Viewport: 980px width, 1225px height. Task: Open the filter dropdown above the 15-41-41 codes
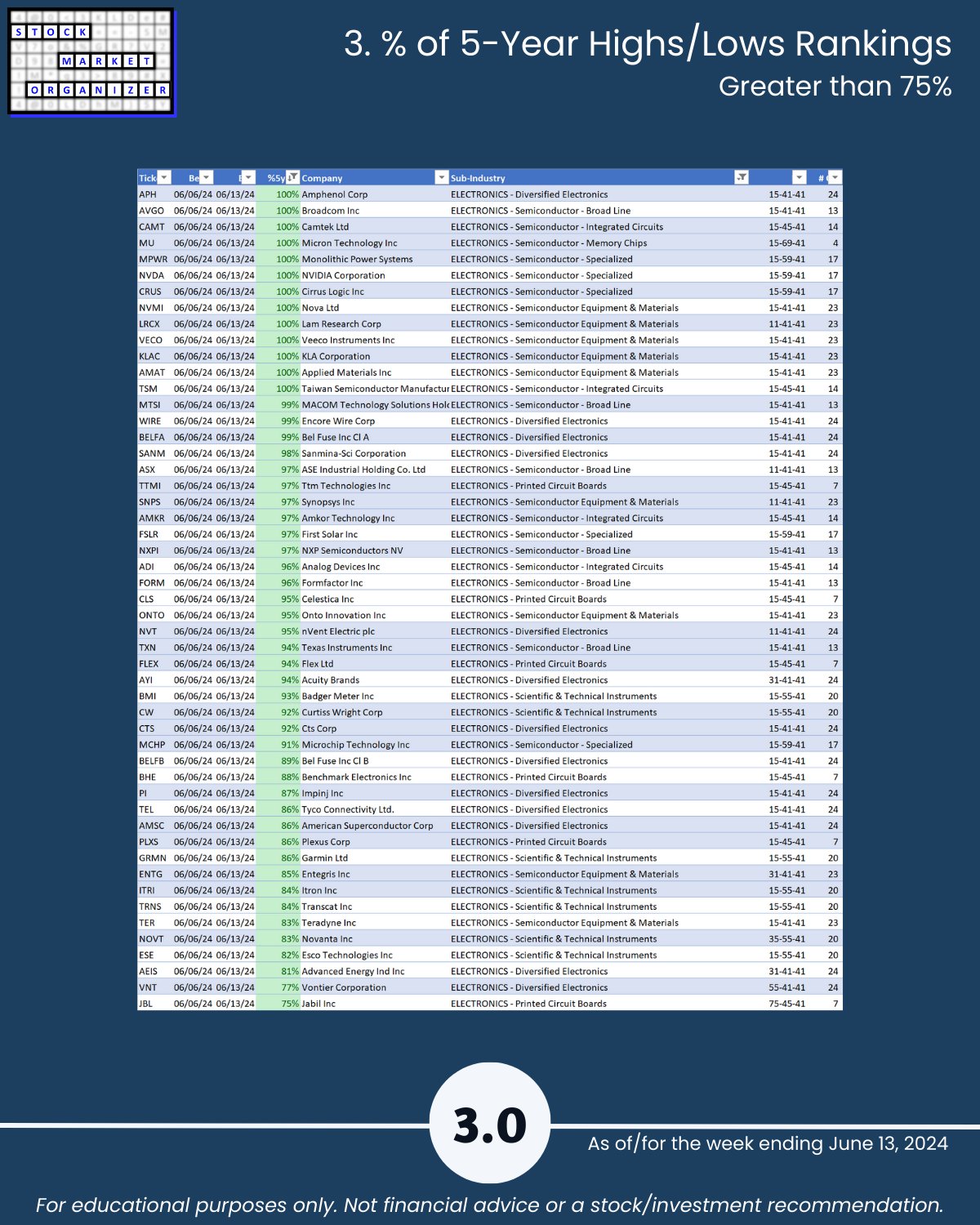(x=800, y=177)
